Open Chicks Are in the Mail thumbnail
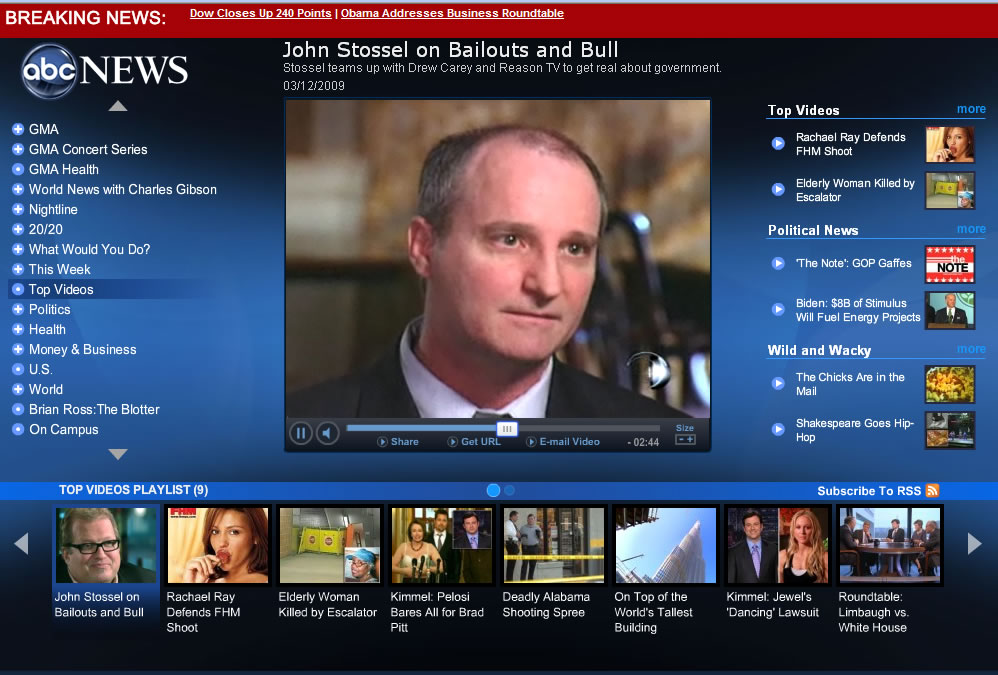This screenshot has height=675, width=998. [x=950, y=384]
